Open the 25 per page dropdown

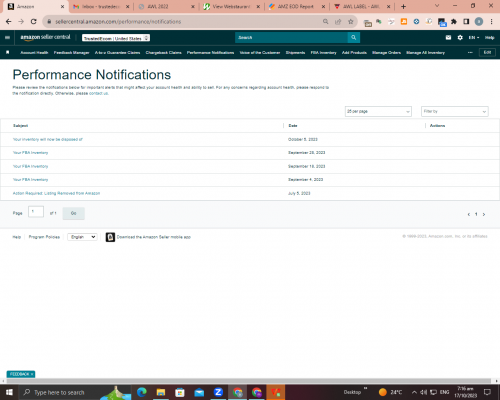click(x=378, y=111)
